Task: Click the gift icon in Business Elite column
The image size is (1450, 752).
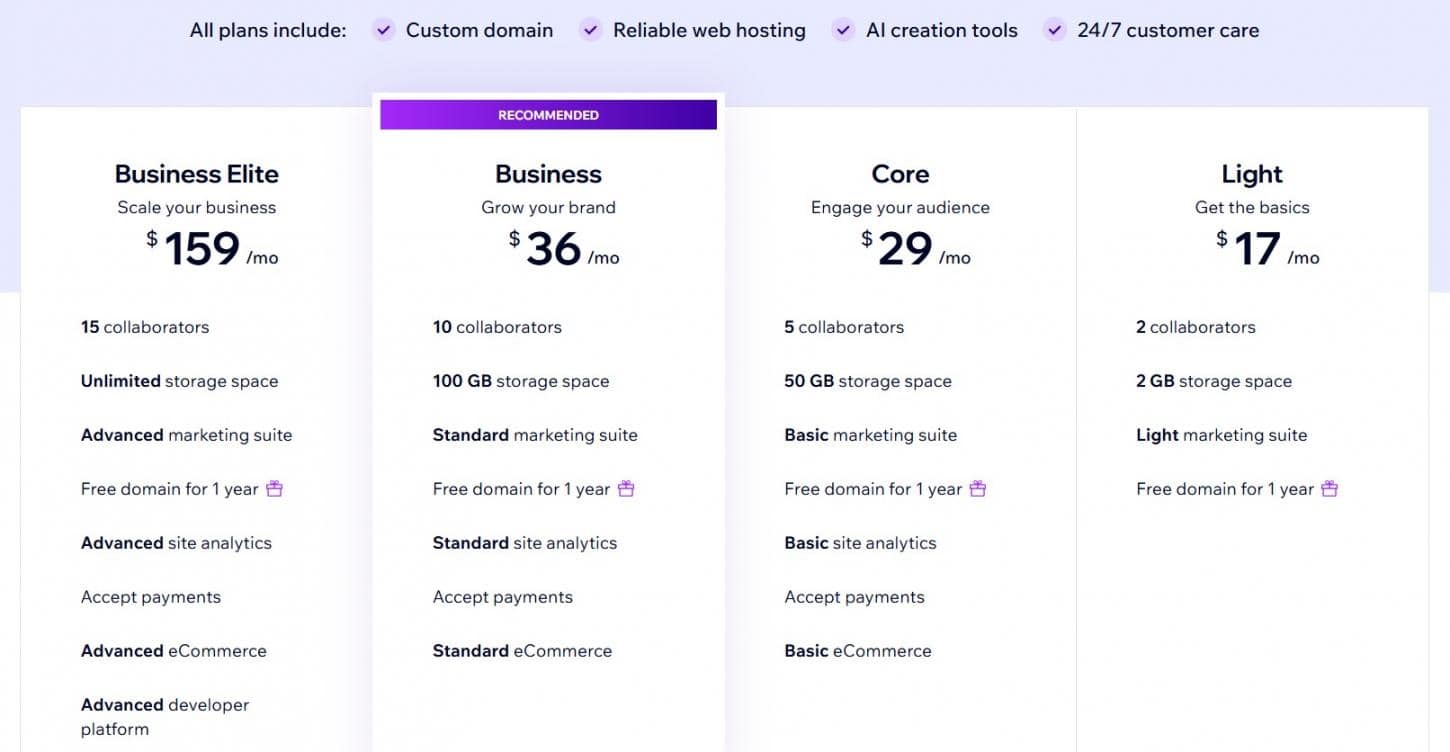Action: [x=274, y=489]
